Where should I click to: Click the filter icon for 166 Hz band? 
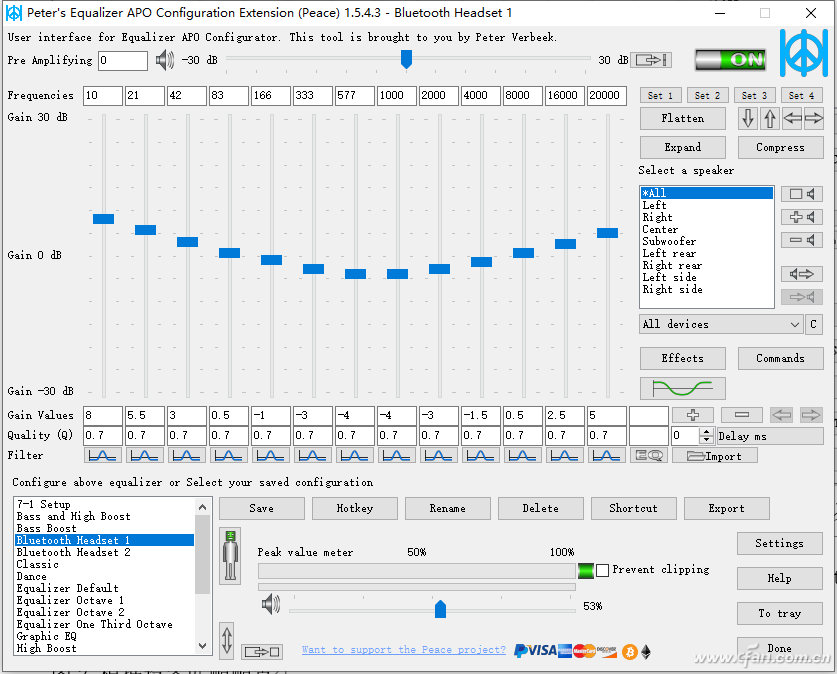271,456
